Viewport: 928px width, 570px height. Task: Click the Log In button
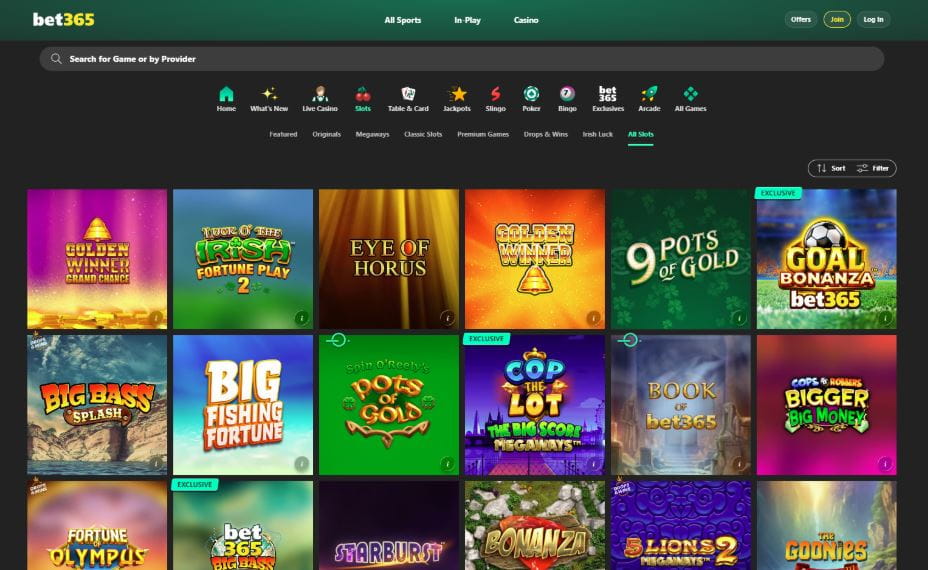(873, 20)
